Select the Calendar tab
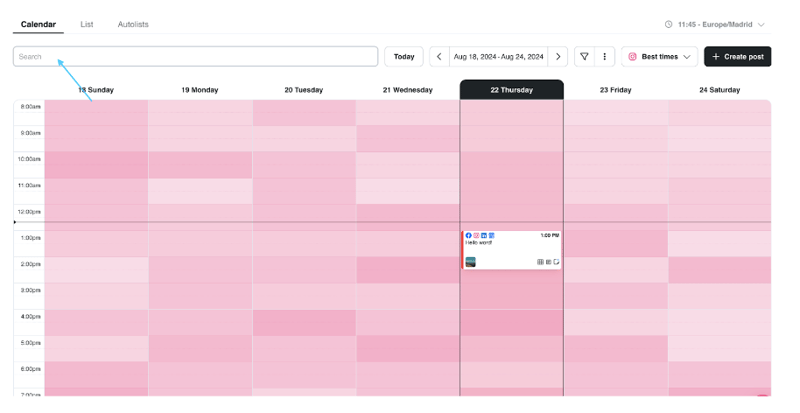Image resolution: width=800 pixels, height=413 pixels. click(x=38, y=24)
